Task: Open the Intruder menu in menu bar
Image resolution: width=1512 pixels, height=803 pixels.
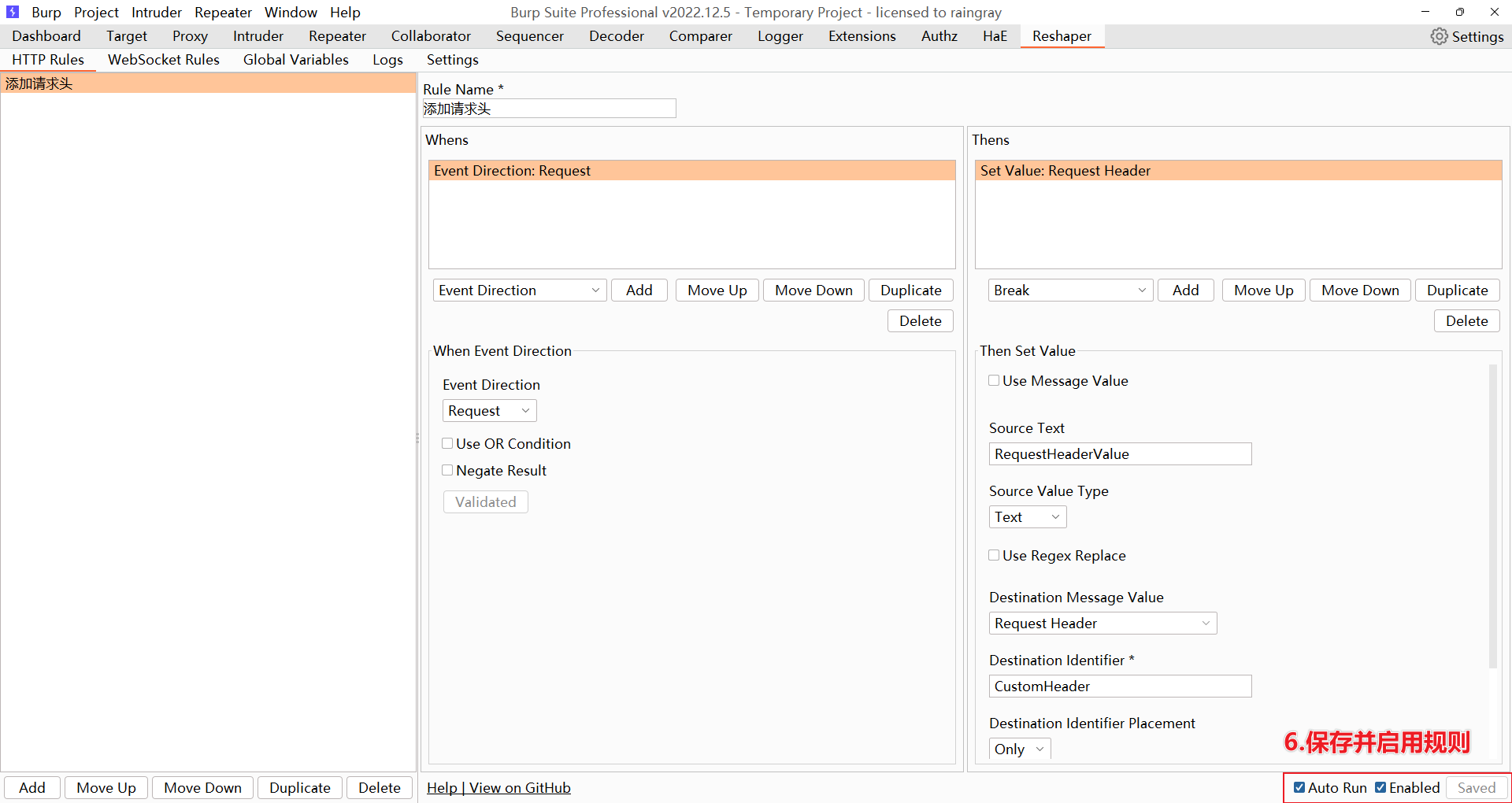Action: pos(156,13)
